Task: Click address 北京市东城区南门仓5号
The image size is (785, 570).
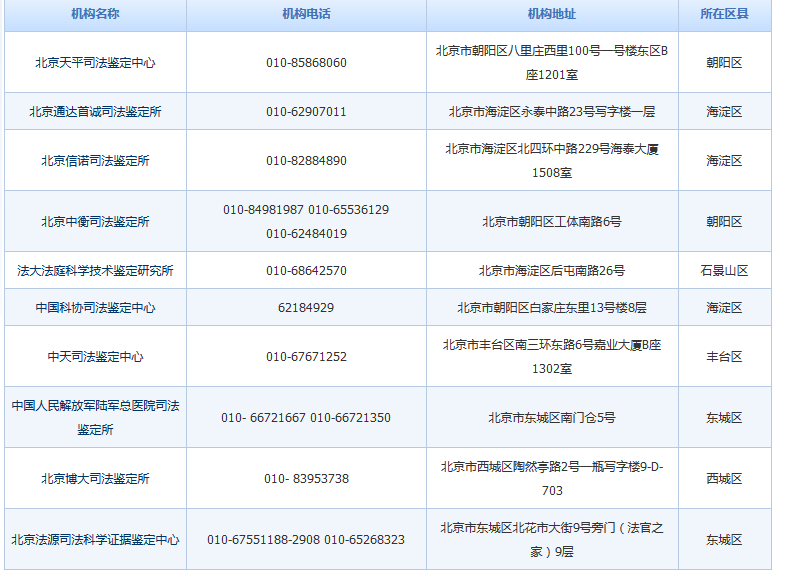Action: click(552, 418)
